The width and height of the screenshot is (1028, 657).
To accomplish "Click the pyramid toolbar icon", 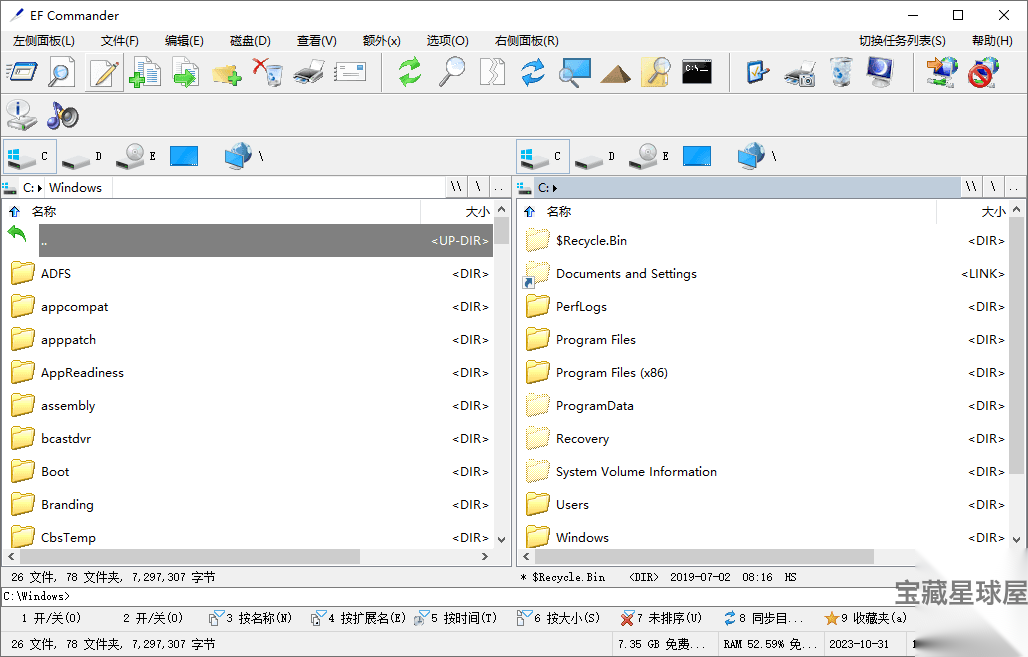I will click(615, 73).
